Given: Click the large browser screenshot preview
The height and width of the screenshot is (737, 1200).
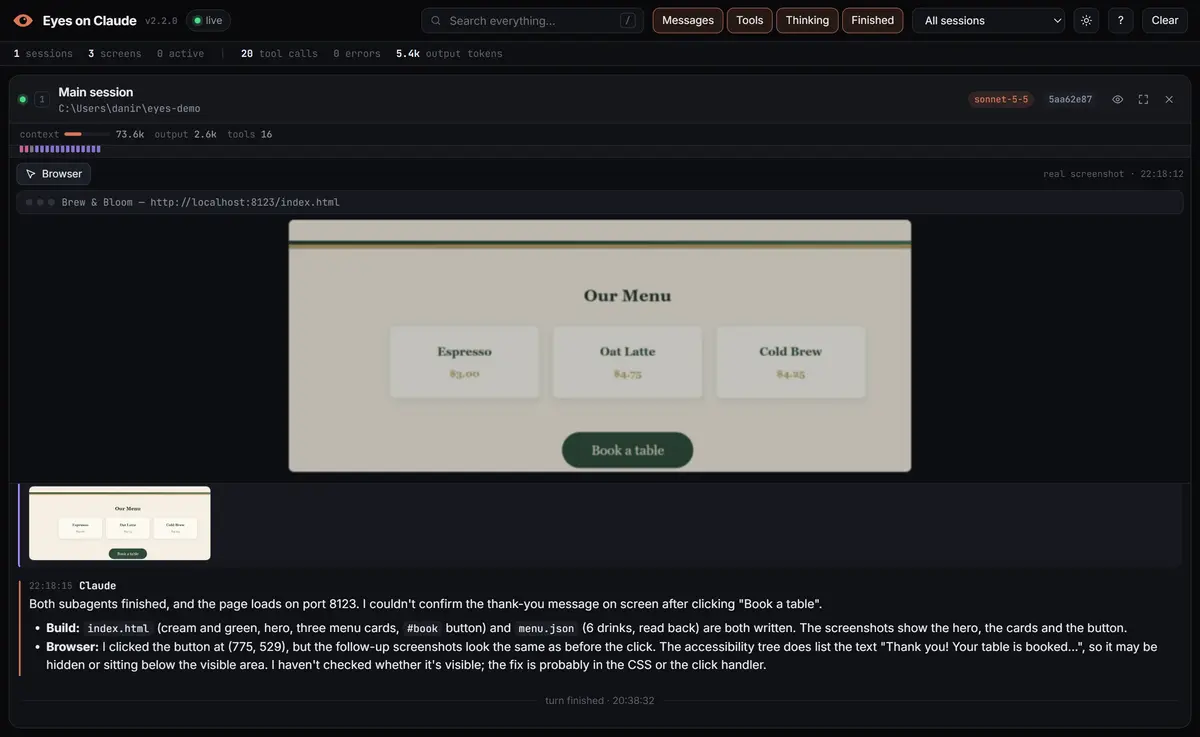Looking at the screenshot, I should (x=600, y=346).
